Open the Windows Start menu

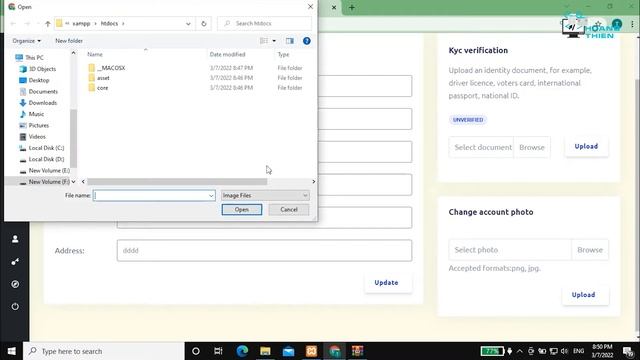11,351
